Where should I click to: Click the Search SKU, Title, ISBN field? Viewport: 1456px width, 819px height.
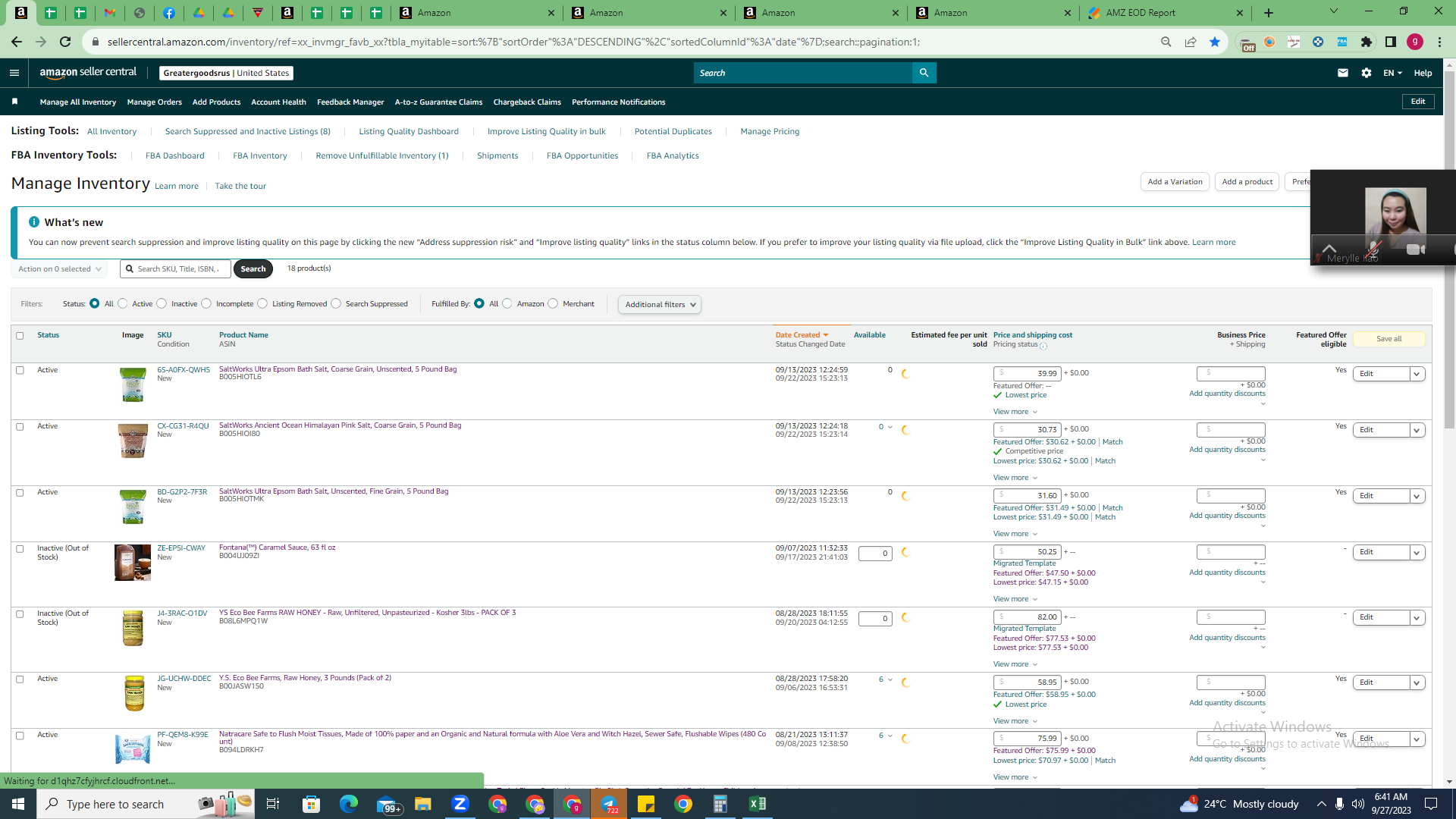click(x=175, y=268)
